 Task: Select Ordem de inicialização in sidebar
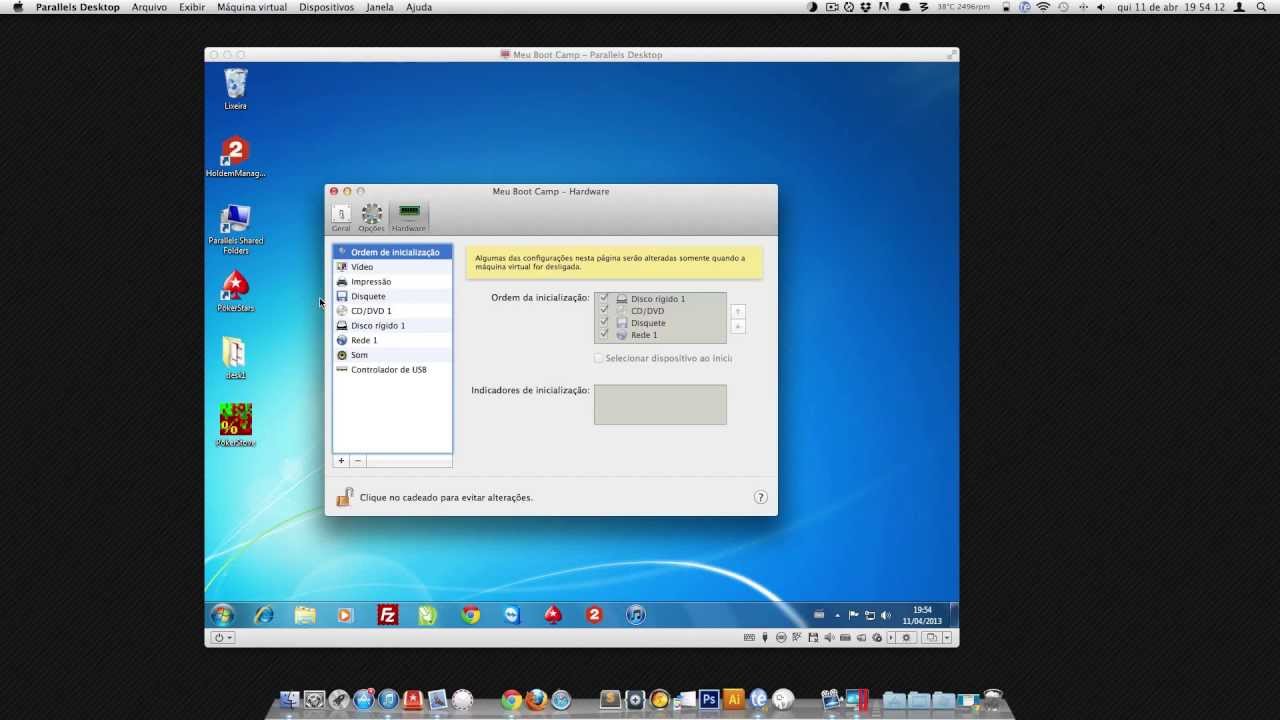392,252
